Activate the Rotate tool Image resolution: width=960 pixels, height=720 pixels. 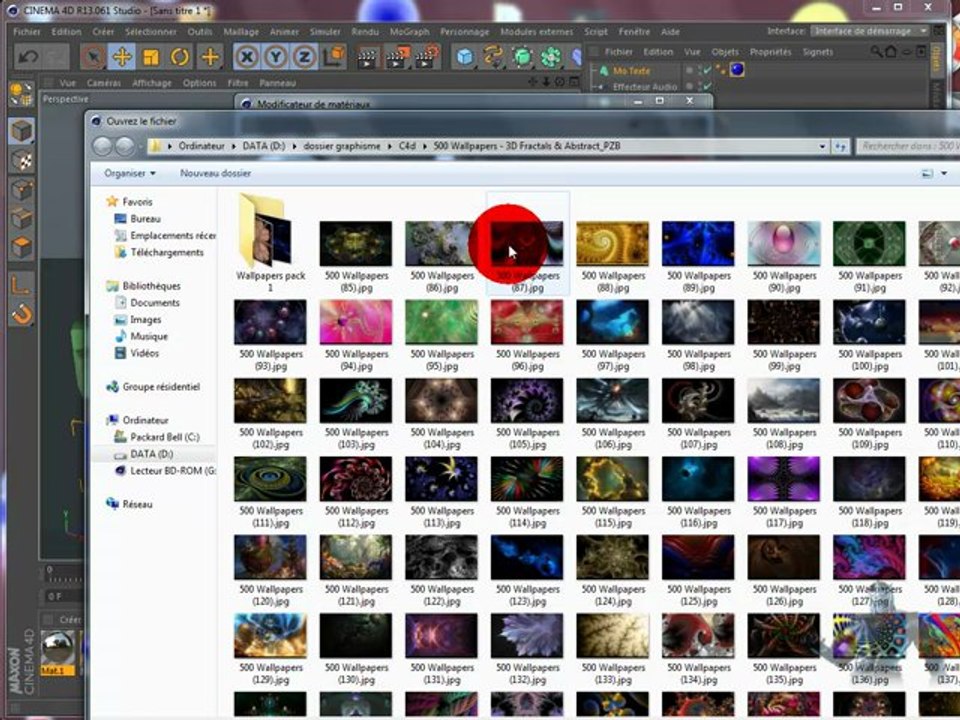[180, 57]
